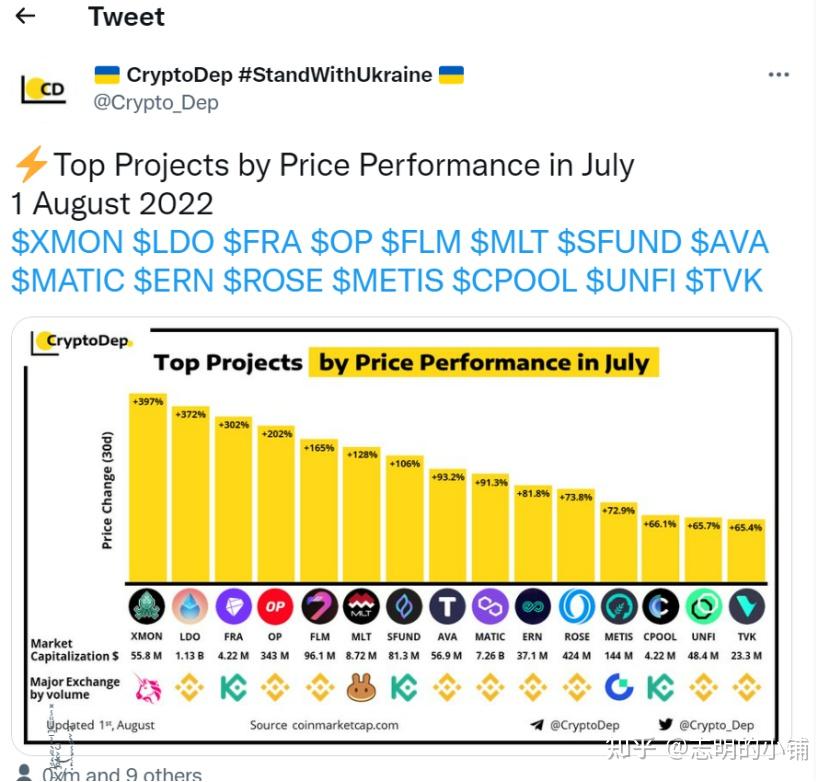Open the $ROSE cashtag
The image size is (830, 782).
tap(273, 281)
